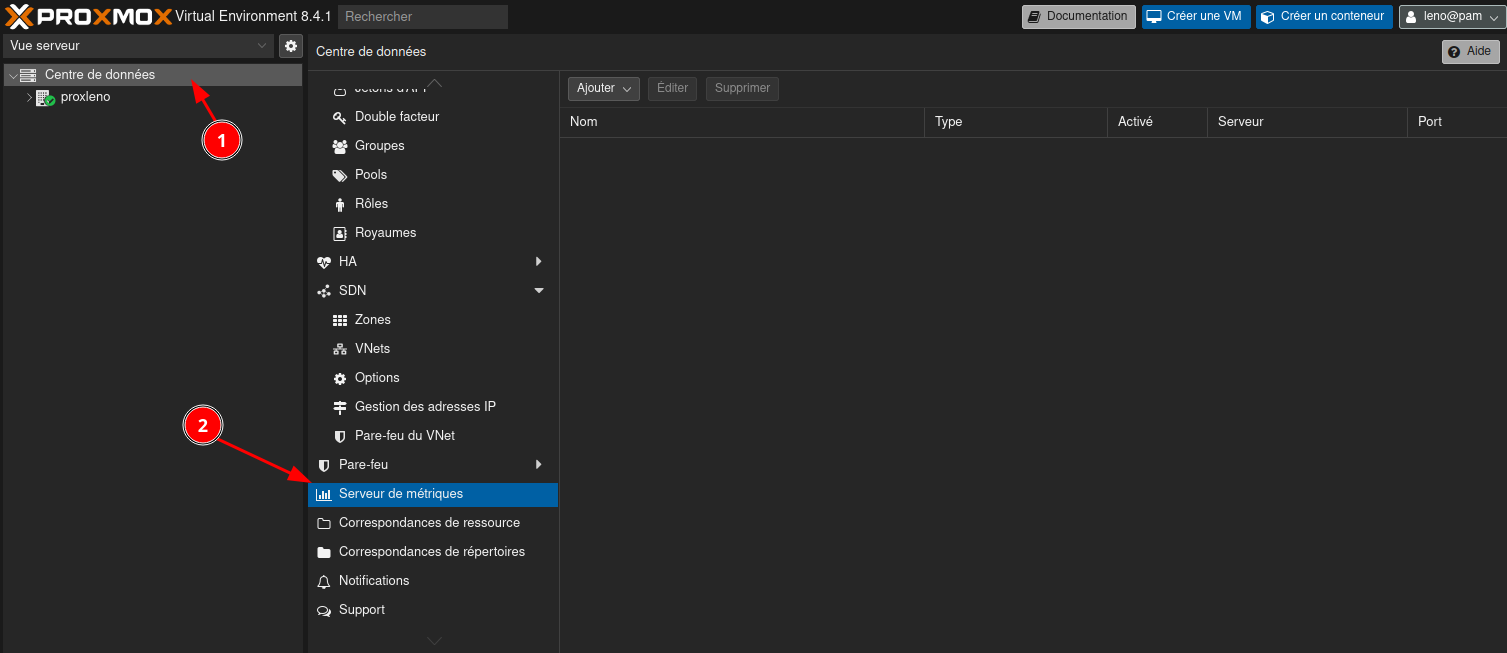
Task: Click the Pools tags icon
Action: coord(339,175)
